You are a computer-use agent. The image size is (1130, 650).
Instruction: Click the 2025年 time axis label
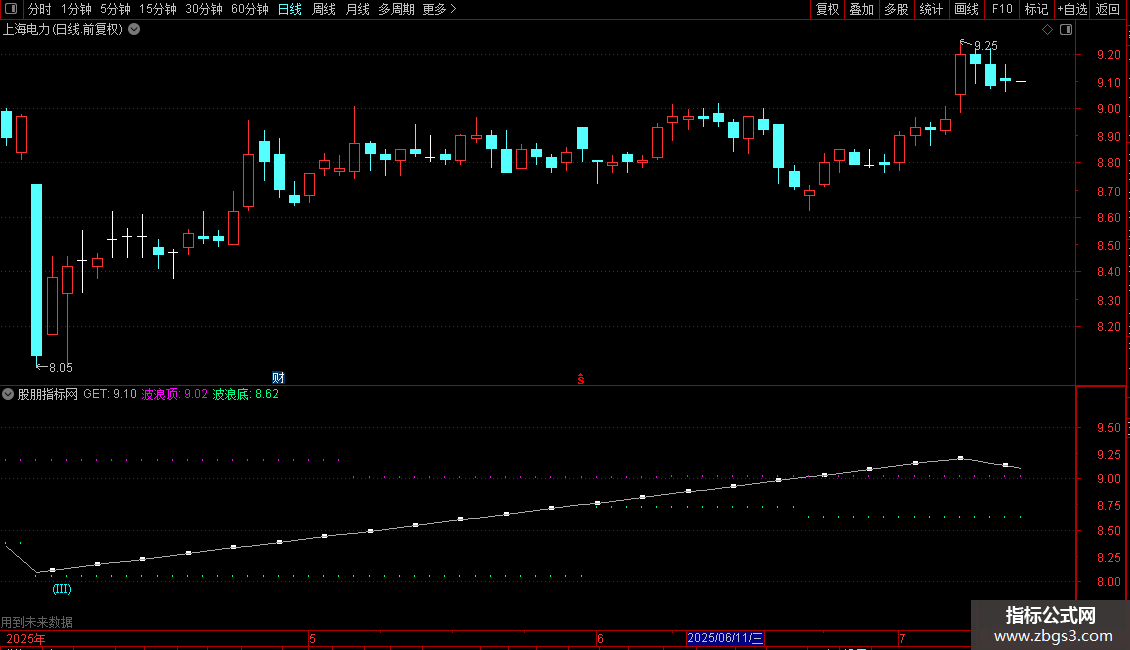pos(26,639)
